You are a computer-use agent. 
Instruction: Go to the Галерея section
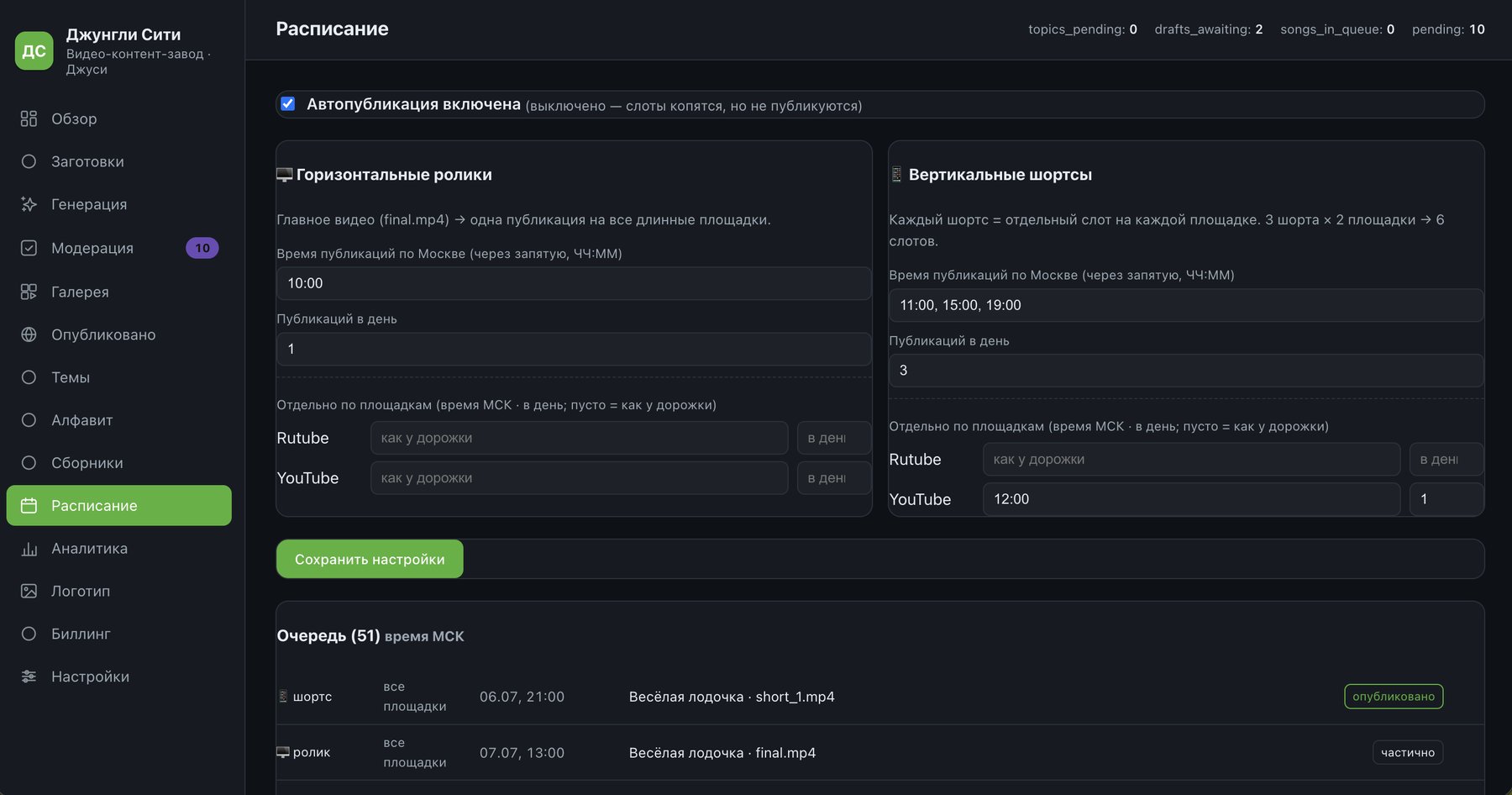tap(118, 292)
